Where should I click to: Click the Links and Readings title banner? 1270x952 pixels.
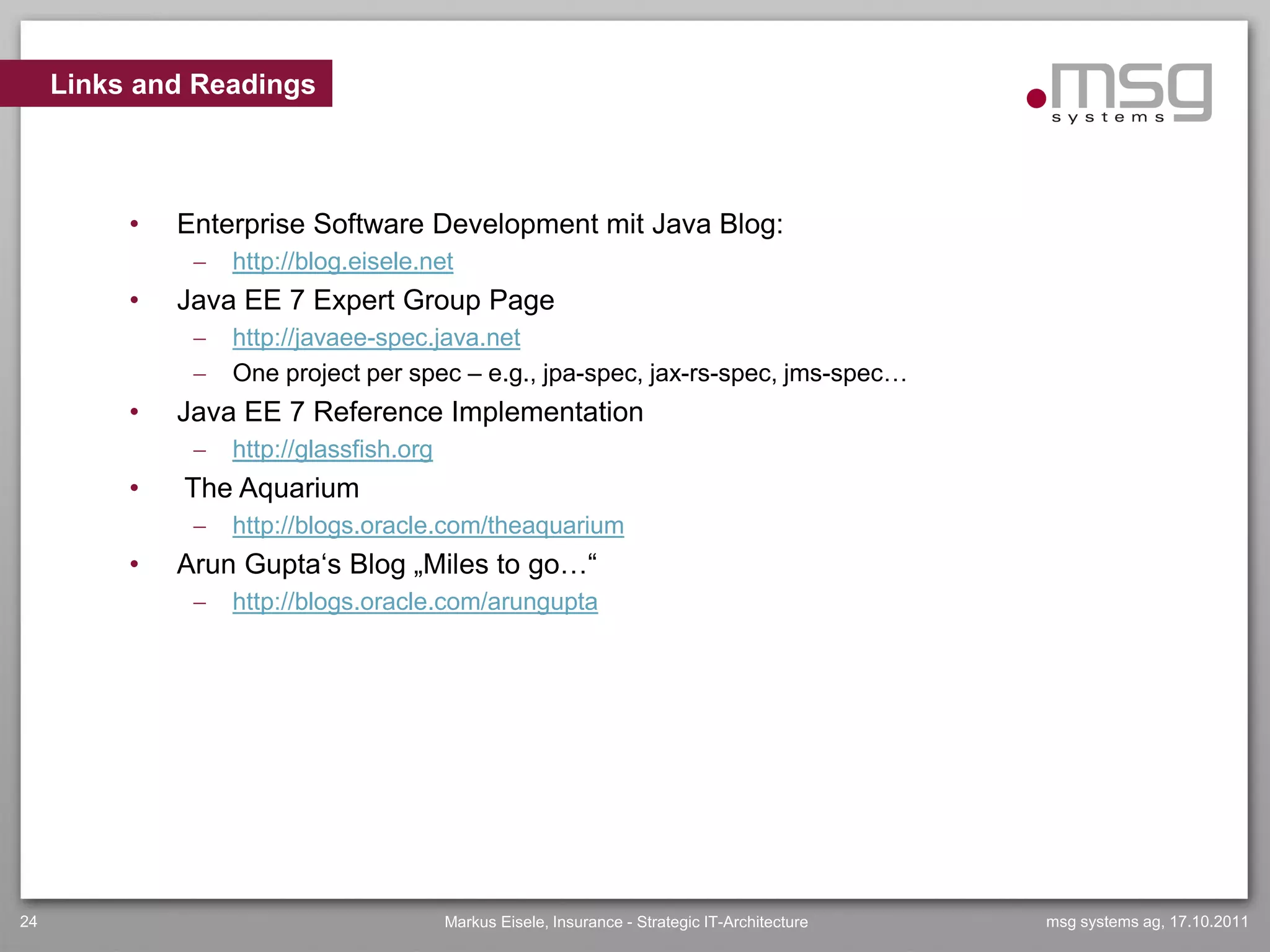click(182, 84)
